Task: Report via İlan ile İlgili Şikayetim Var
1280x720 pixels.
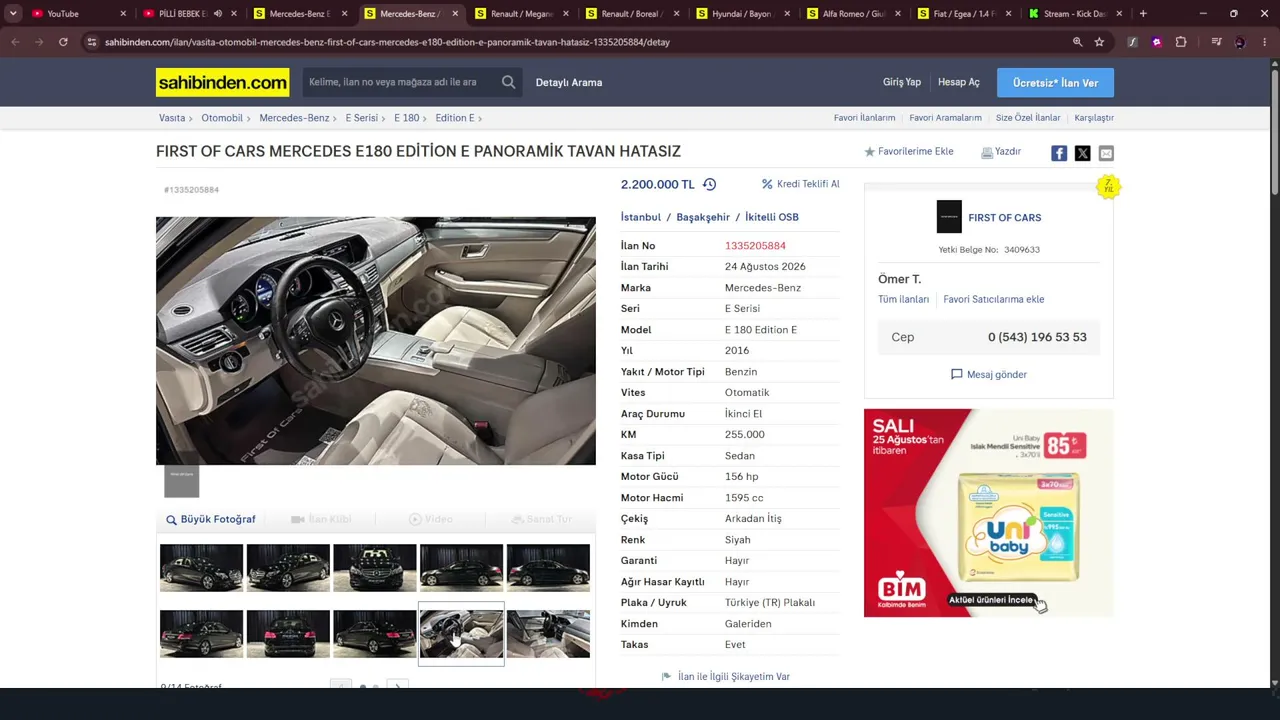Action: [726, 677]
